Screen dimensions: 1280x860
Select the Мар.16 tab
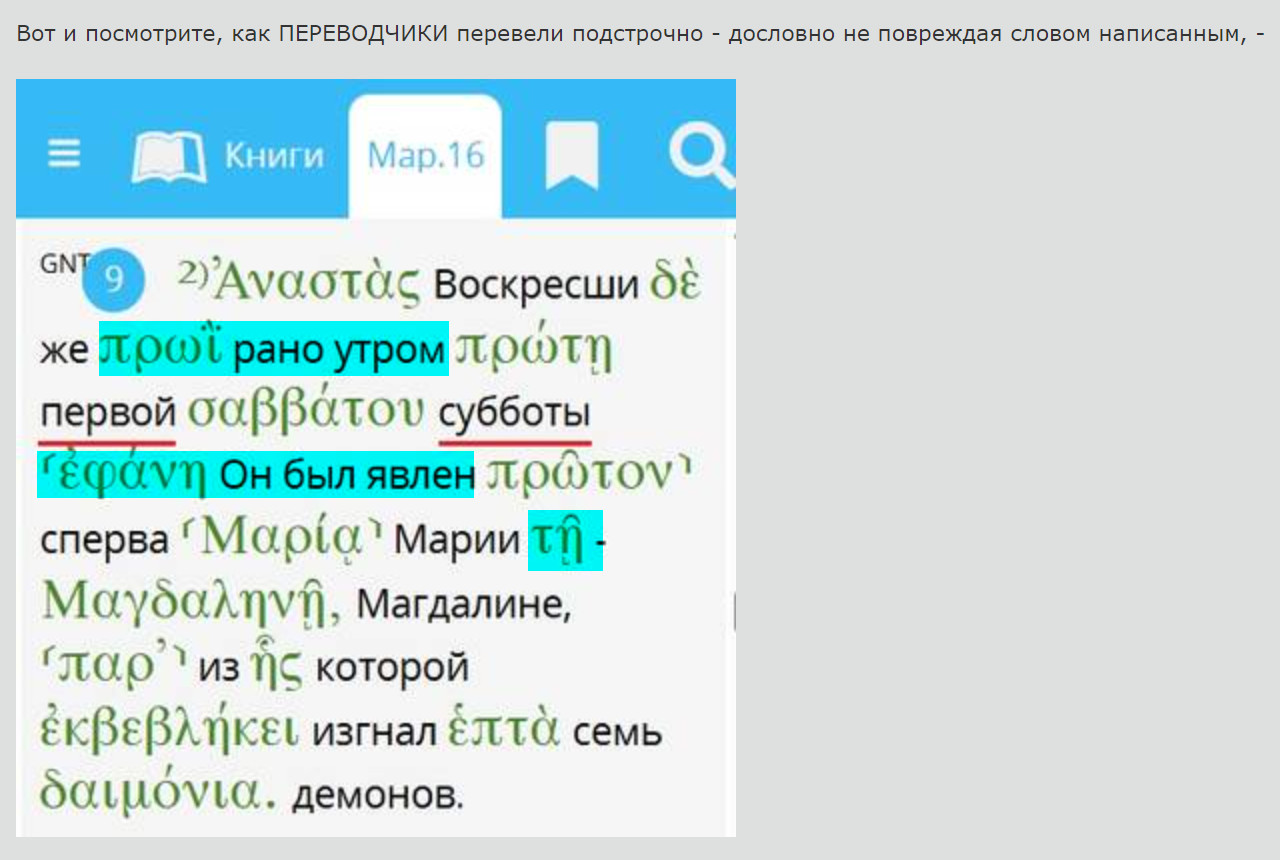pos(425,155)
